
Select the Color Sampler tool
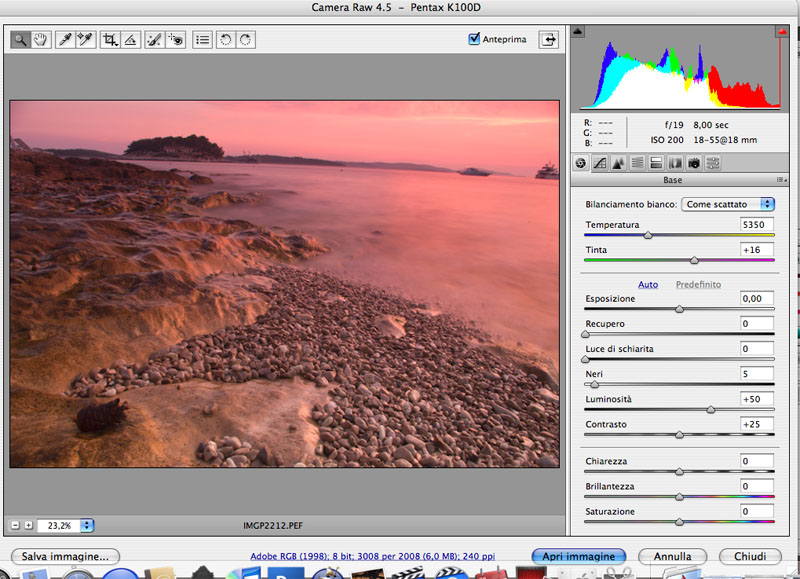(85, 40)
